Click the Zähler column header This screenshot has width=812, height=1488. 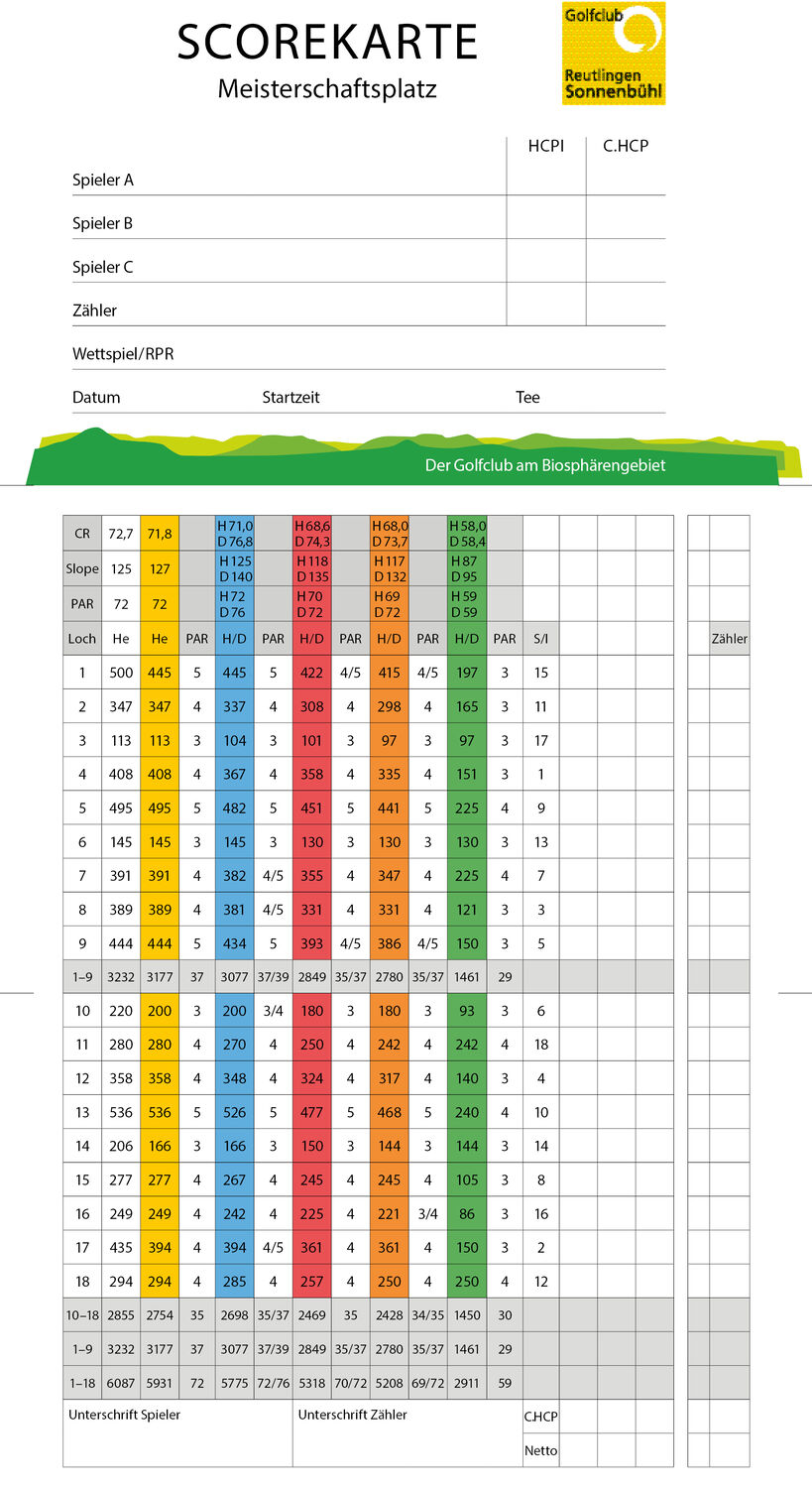[729, 639]
